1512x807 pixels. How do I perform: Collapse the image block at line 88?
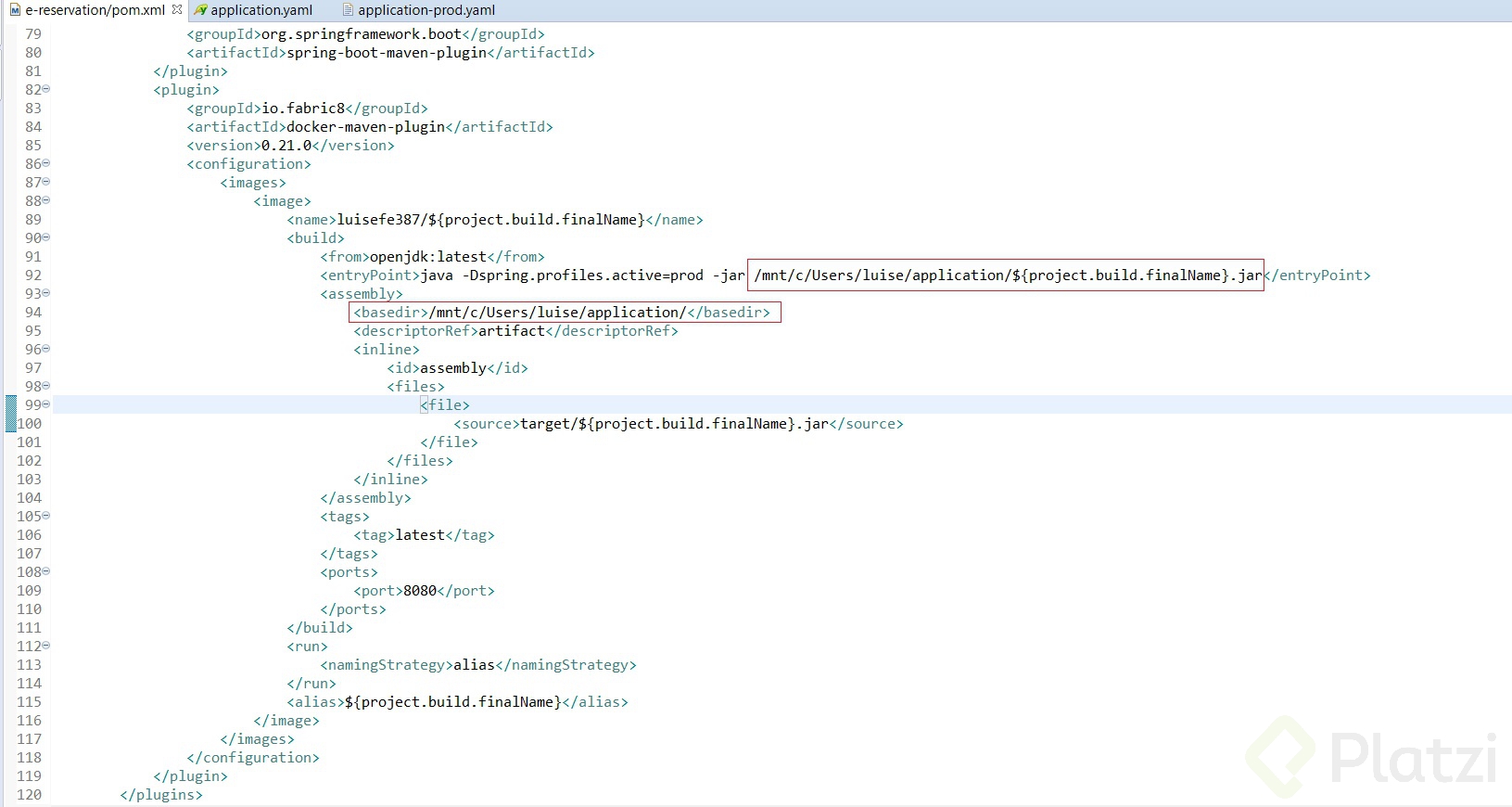tap(46, 200)
